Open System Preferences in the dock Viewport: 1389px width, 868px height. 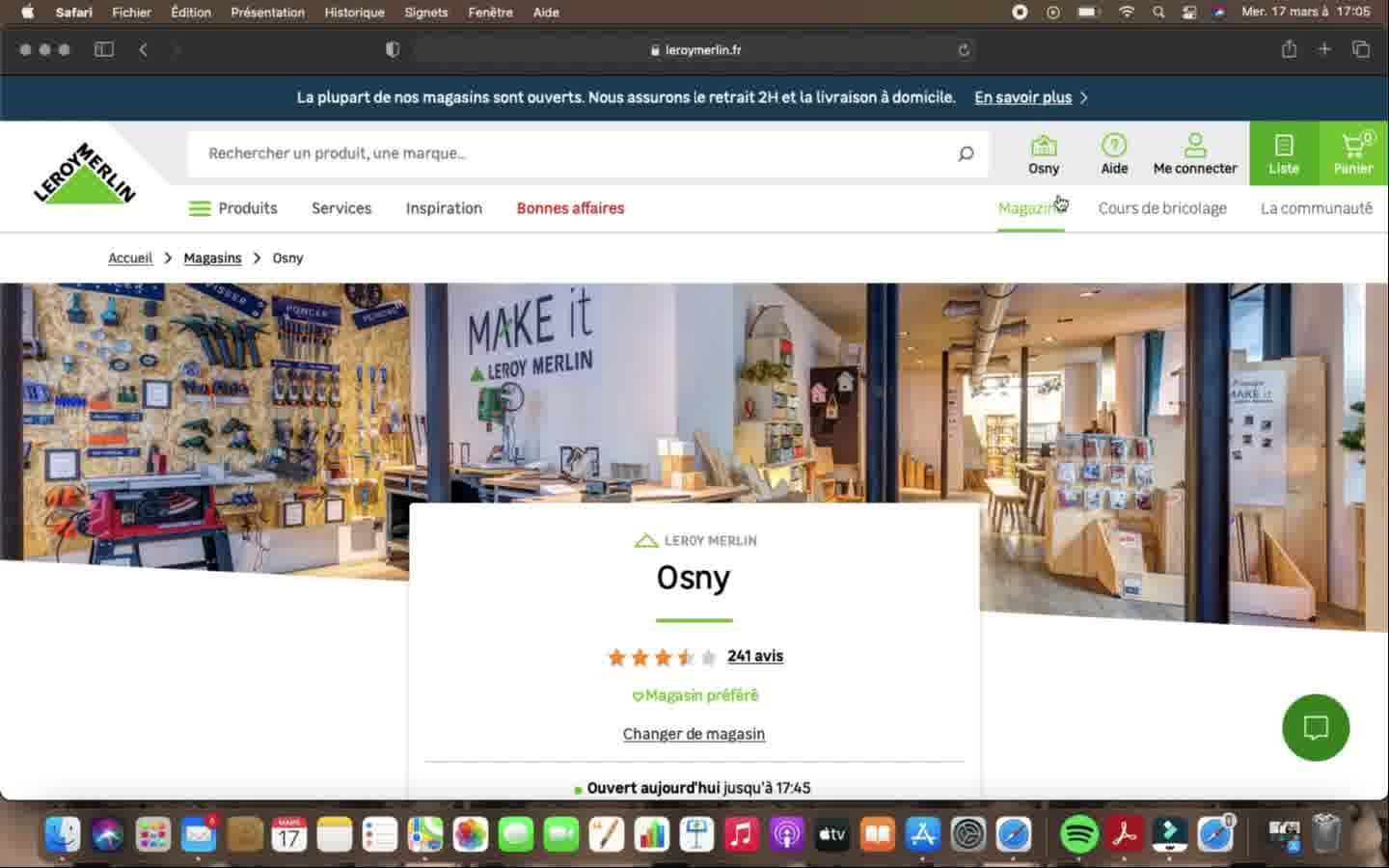(x=968, y=834)
